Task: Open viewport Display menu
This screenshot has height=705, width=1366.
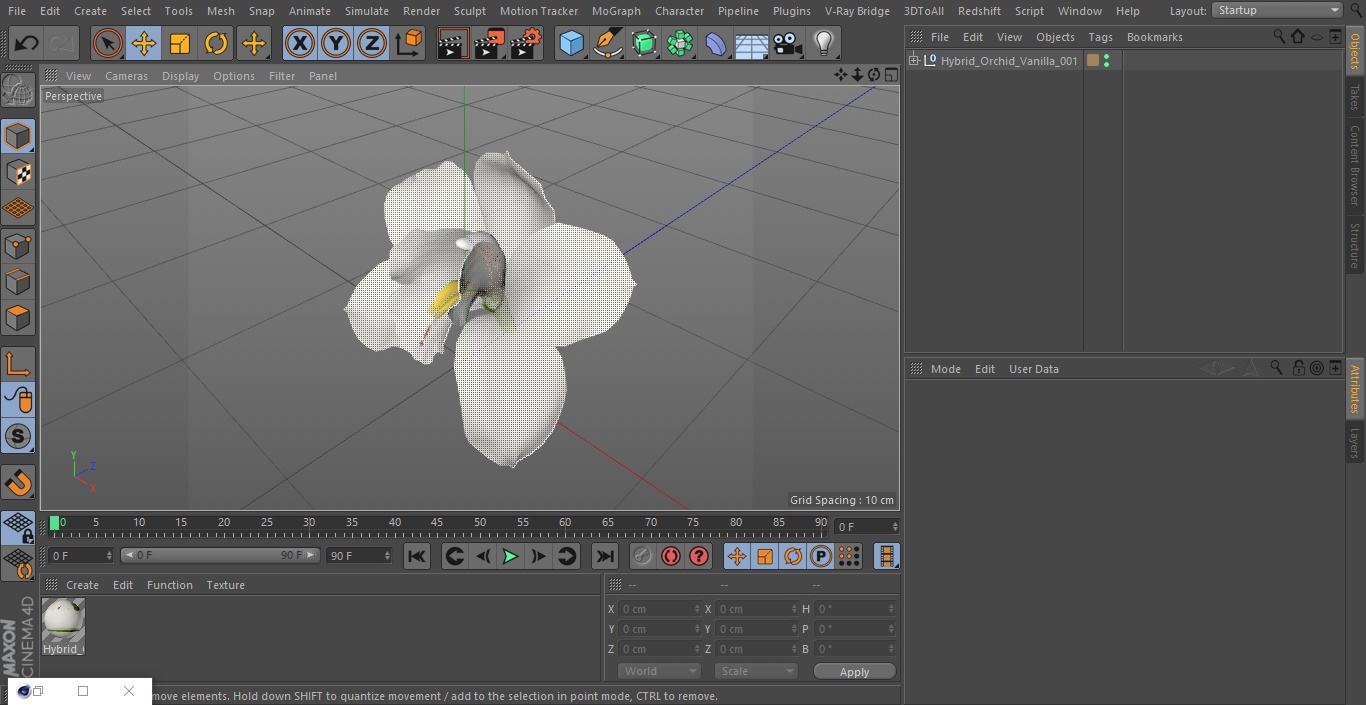Action: coord(180,76)
